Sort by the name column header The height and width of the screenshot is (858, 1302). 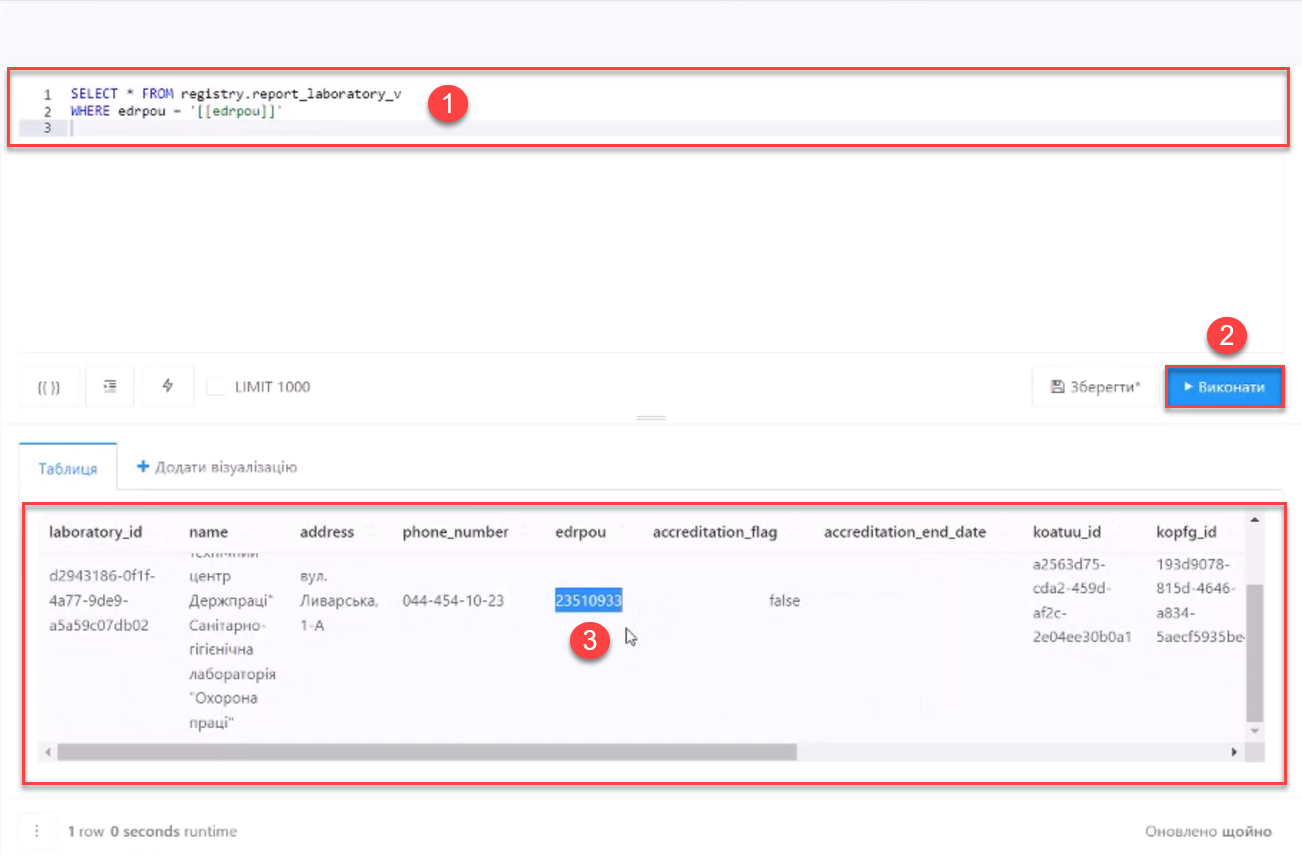click(209, 532)
